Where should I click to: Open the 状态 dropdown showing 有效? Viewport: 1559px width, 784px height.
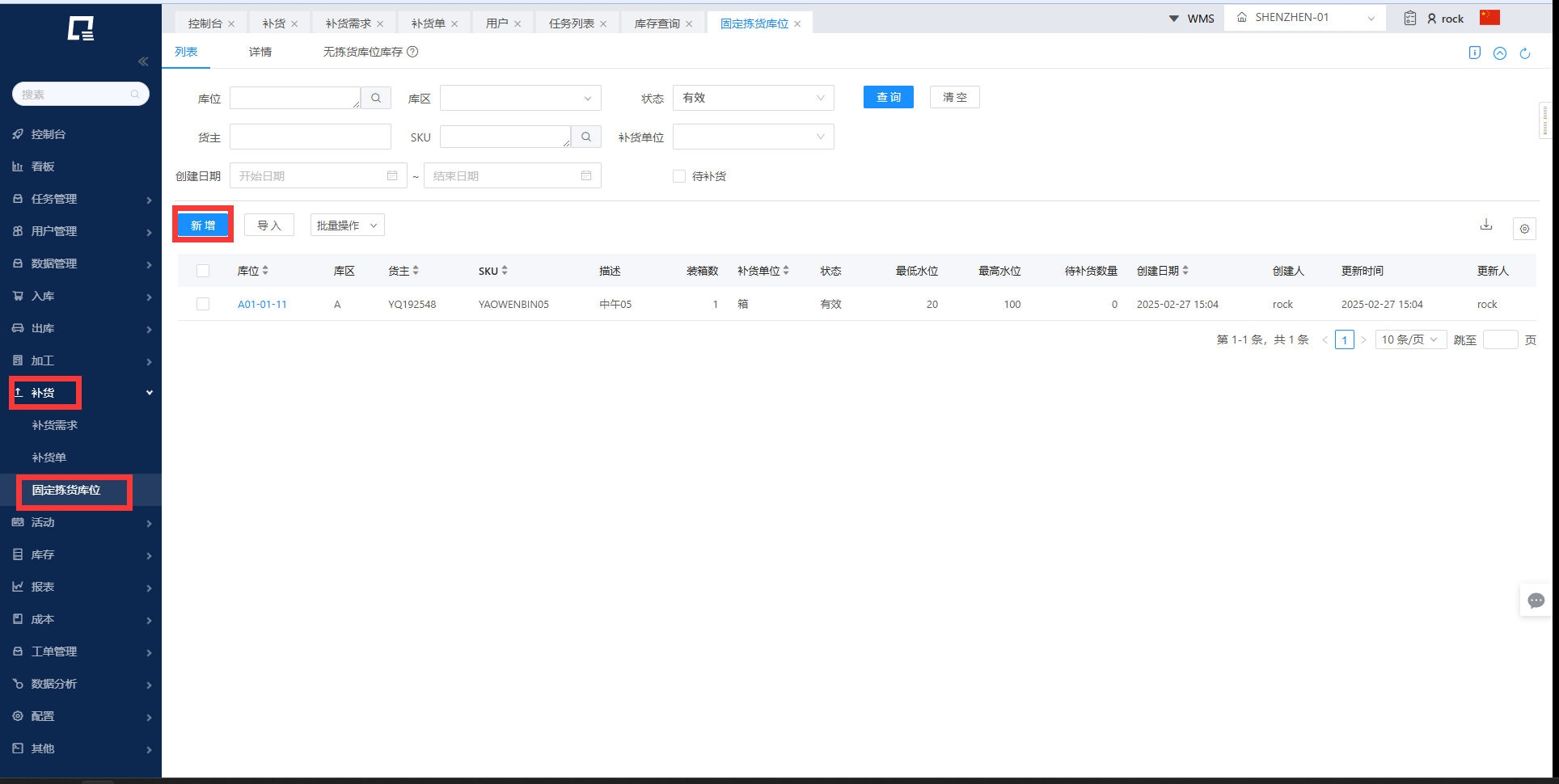pyautogui.click(x=754, y=98)
